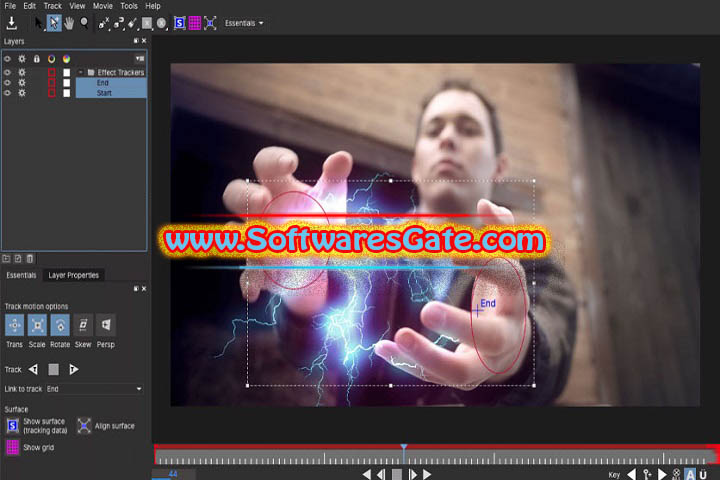The image size is (720, 480).
Task: Click the Group Layer icon below Layers list
Action: [6, 259]
